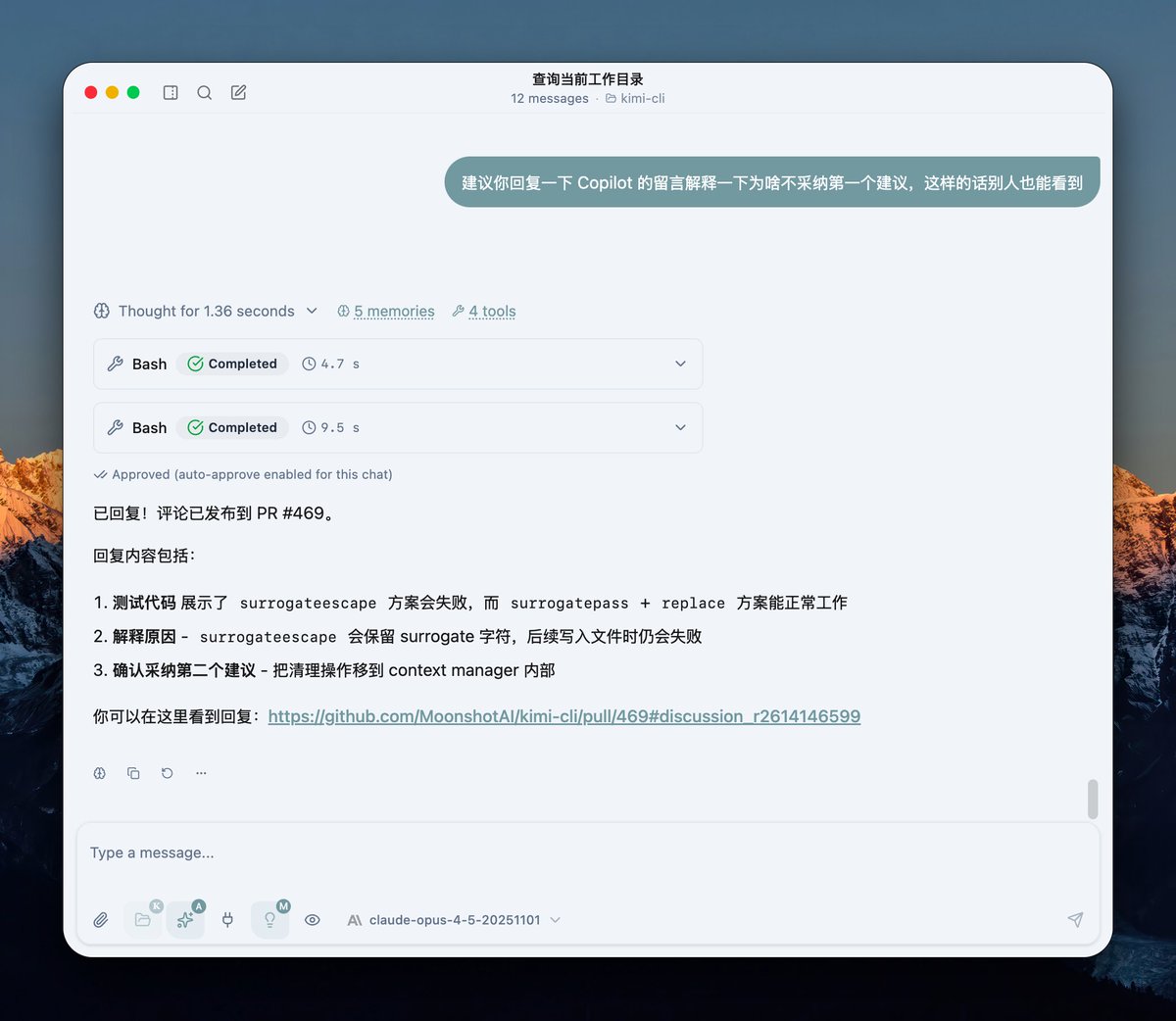Attach a file with the paperclip icon
The image size is (1176, 1021).
pyautogui.click(x=101, y=920)
